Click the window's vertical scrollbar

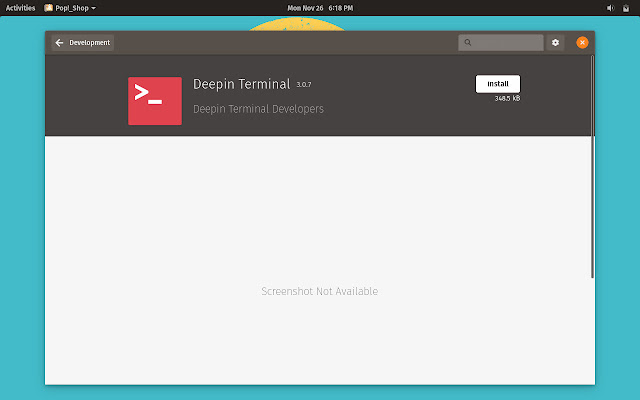(592, 167)
